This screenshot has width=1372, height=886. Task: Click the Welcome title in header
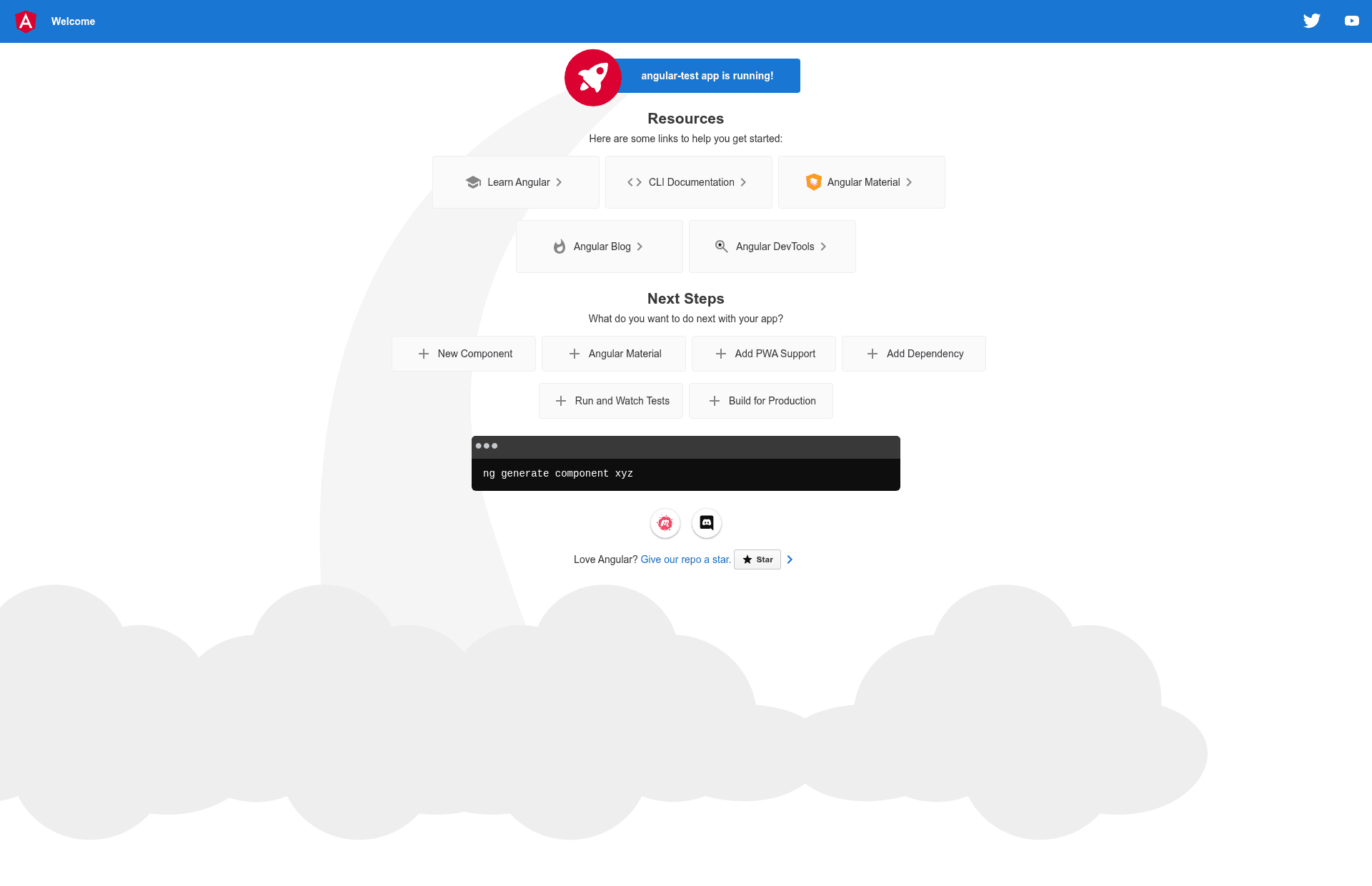pos(73,21)
